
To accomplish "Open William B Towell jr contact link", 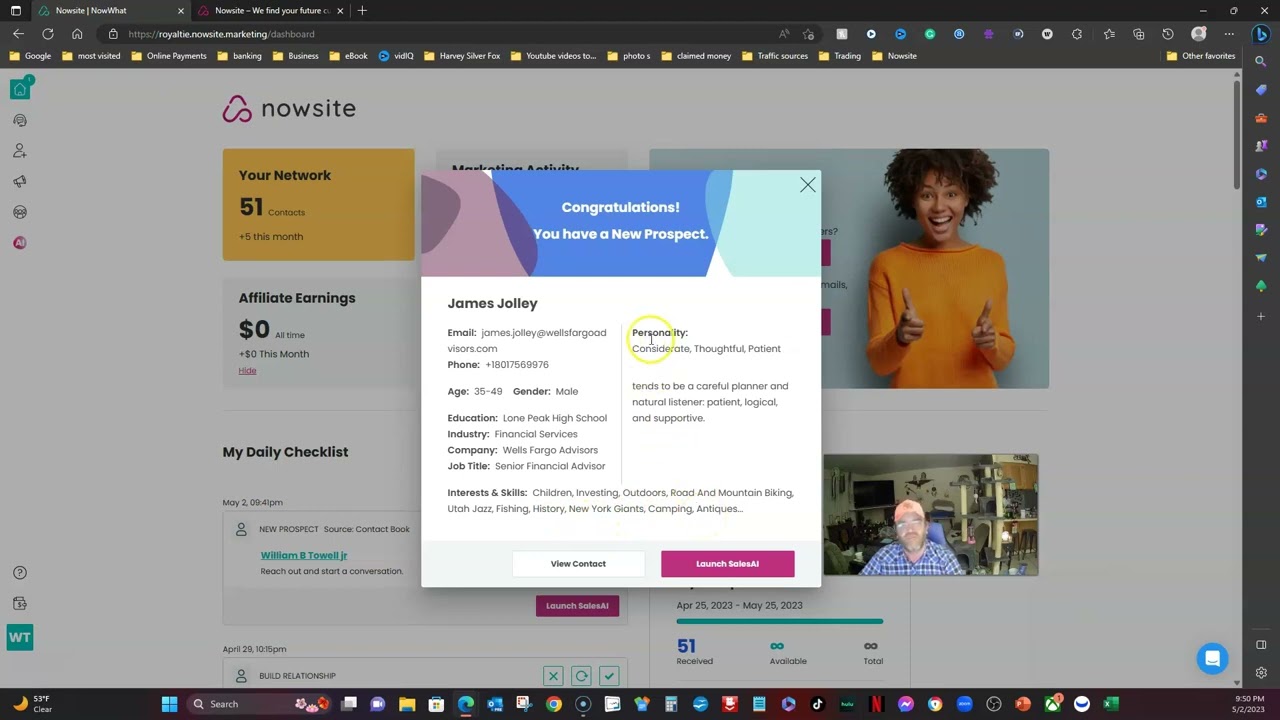I will pyautogui.click(x=304, y=555).
